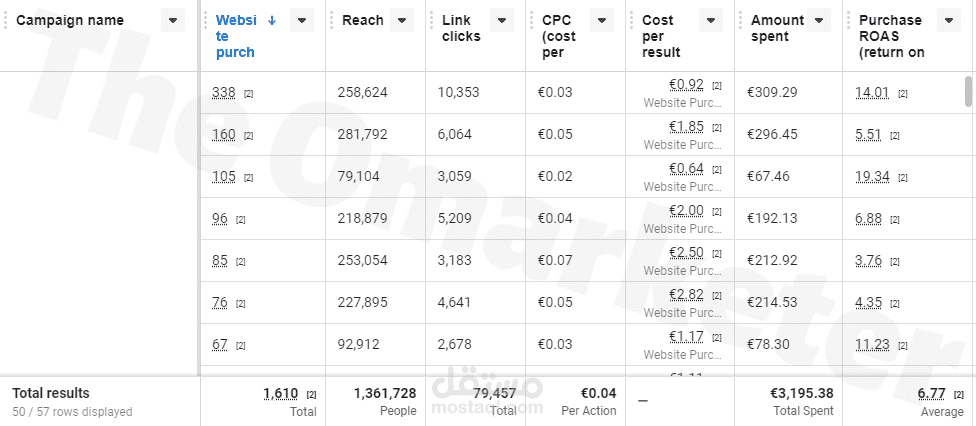This screenshot has width=976, height=426.
Task: Open the CPC column dropdown arrow
Action: [602, 21]
